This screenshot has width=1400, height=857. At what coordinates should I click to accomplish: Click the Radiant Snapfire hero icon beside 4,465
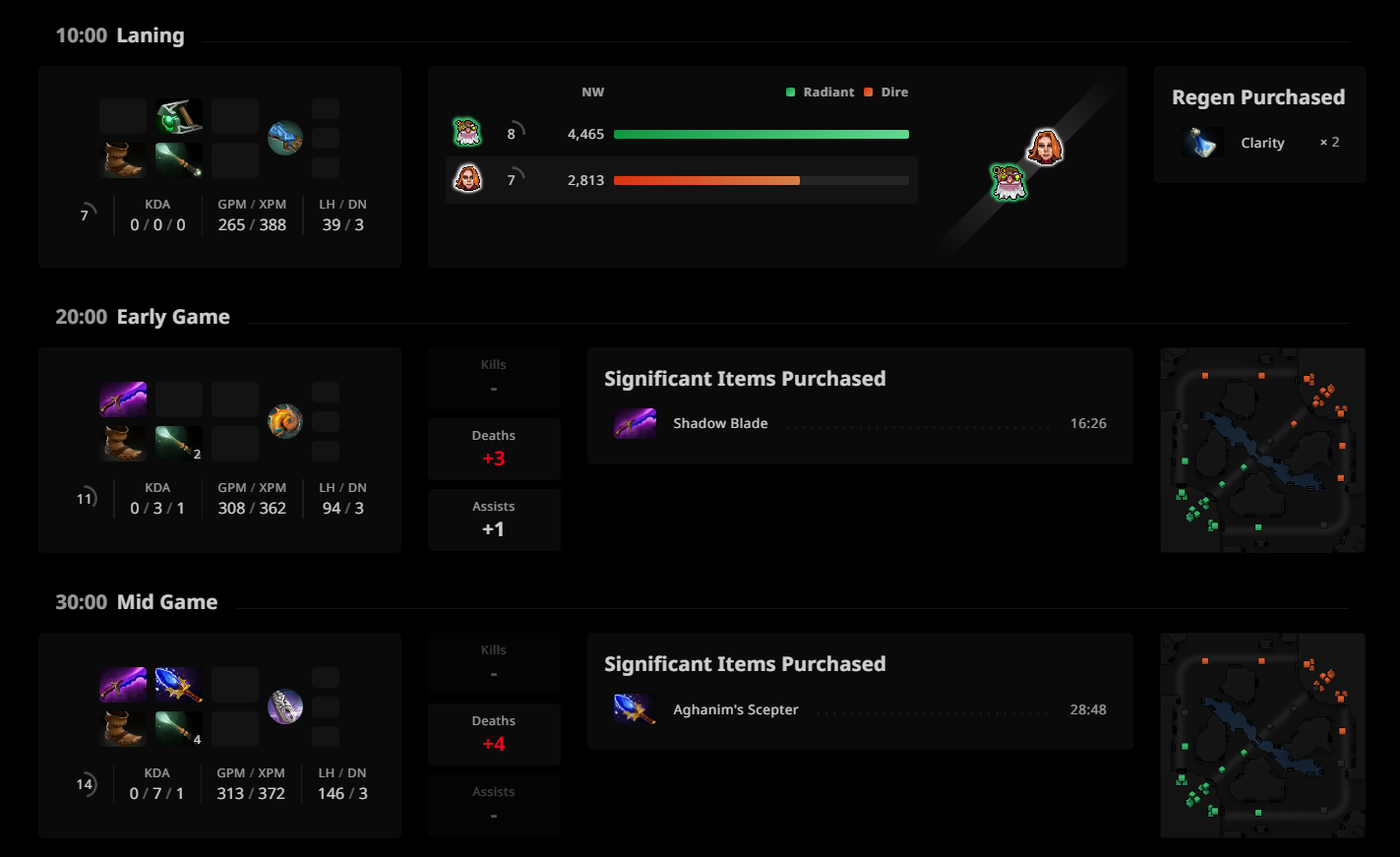tap(467, 132)
